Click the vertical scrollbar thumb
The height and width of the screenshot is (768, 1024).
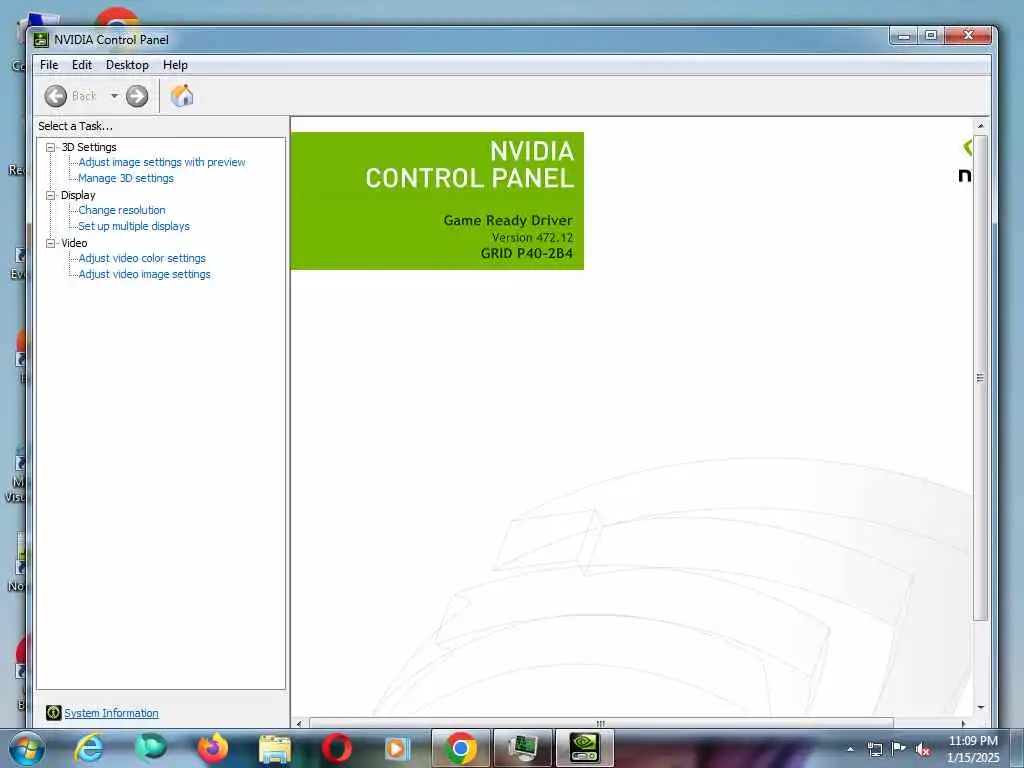tap(980, 377)
